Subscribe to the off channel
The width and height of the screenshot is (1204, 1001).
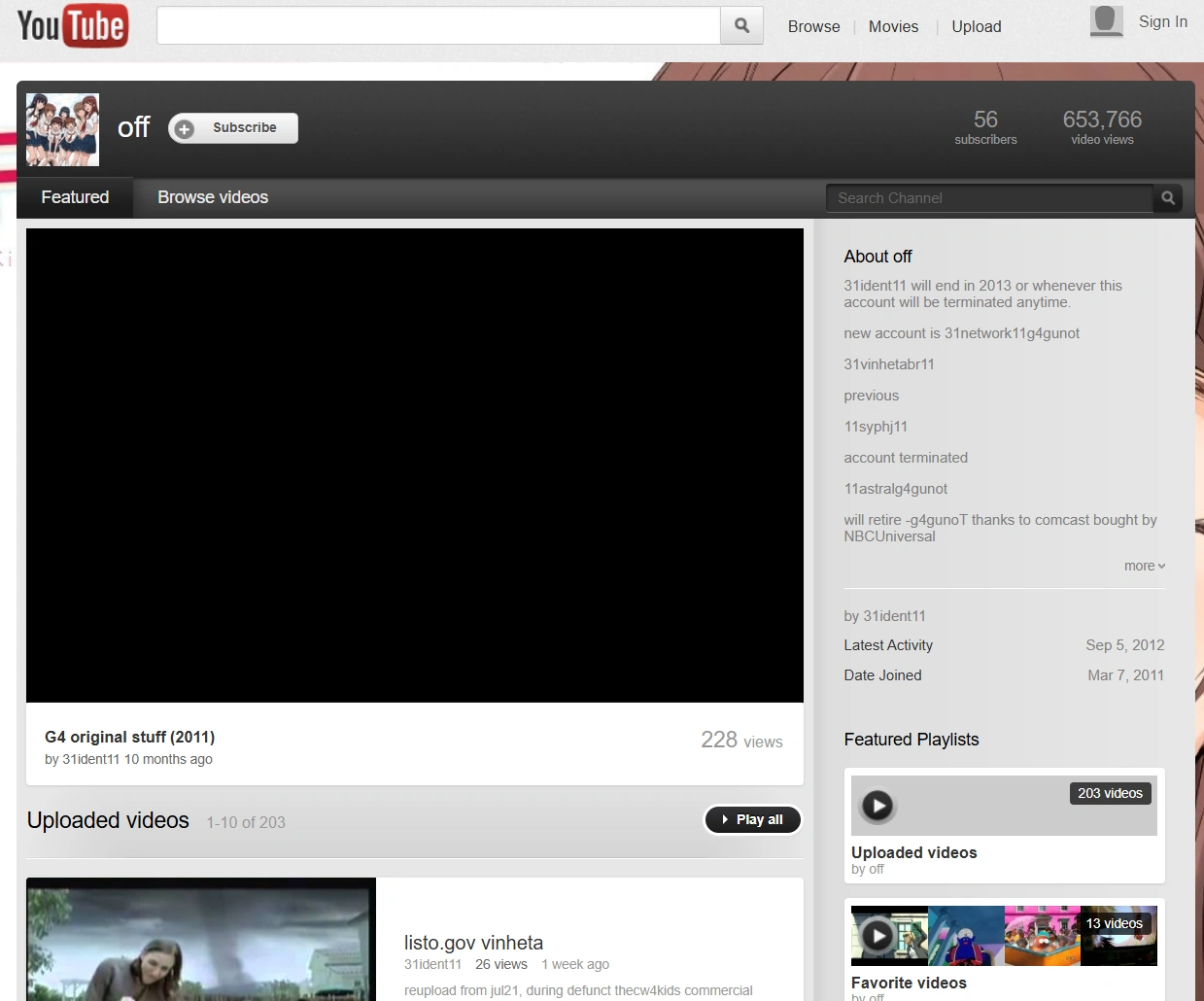click(x=233, y=128)
